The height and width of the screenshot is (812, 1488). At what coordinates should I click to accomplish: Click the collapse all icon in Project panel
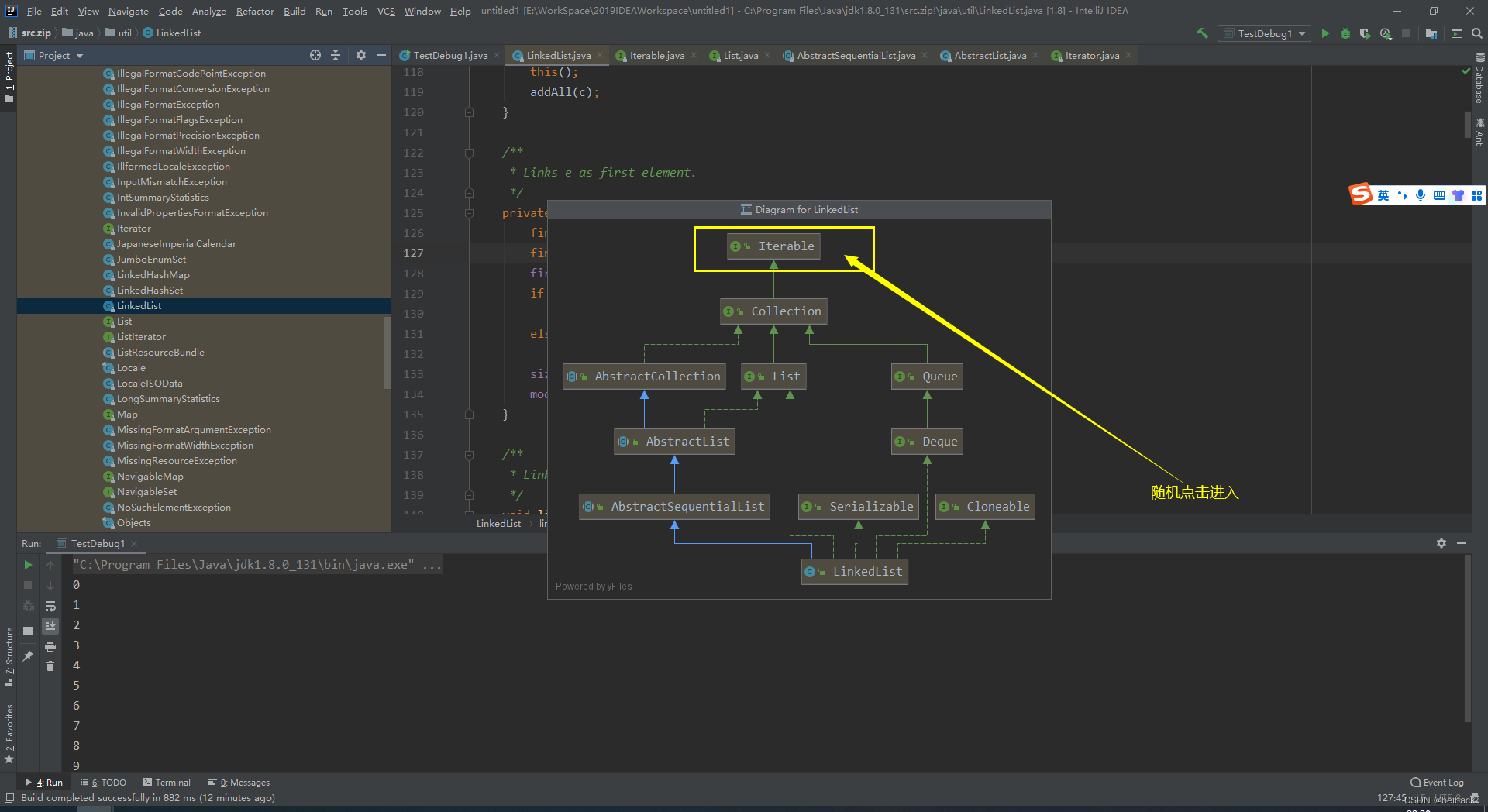tap(336, 55)
